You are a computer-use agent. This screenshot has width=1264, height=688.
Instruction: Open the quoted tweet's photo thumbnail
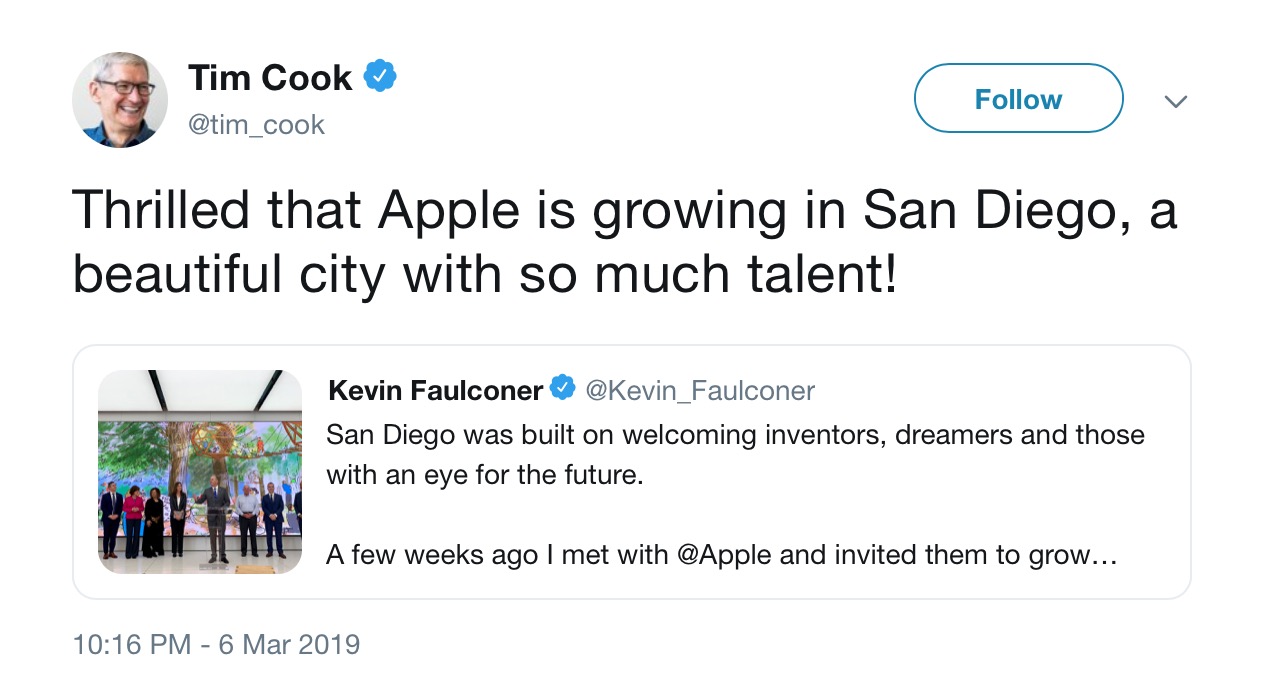click(200, 471)
